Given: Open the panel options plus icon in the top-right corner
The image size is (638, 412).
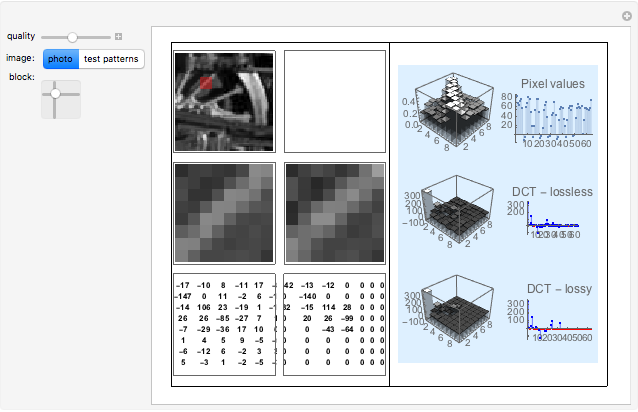Looking at the screenshot, I should click(x=626, y=16).
